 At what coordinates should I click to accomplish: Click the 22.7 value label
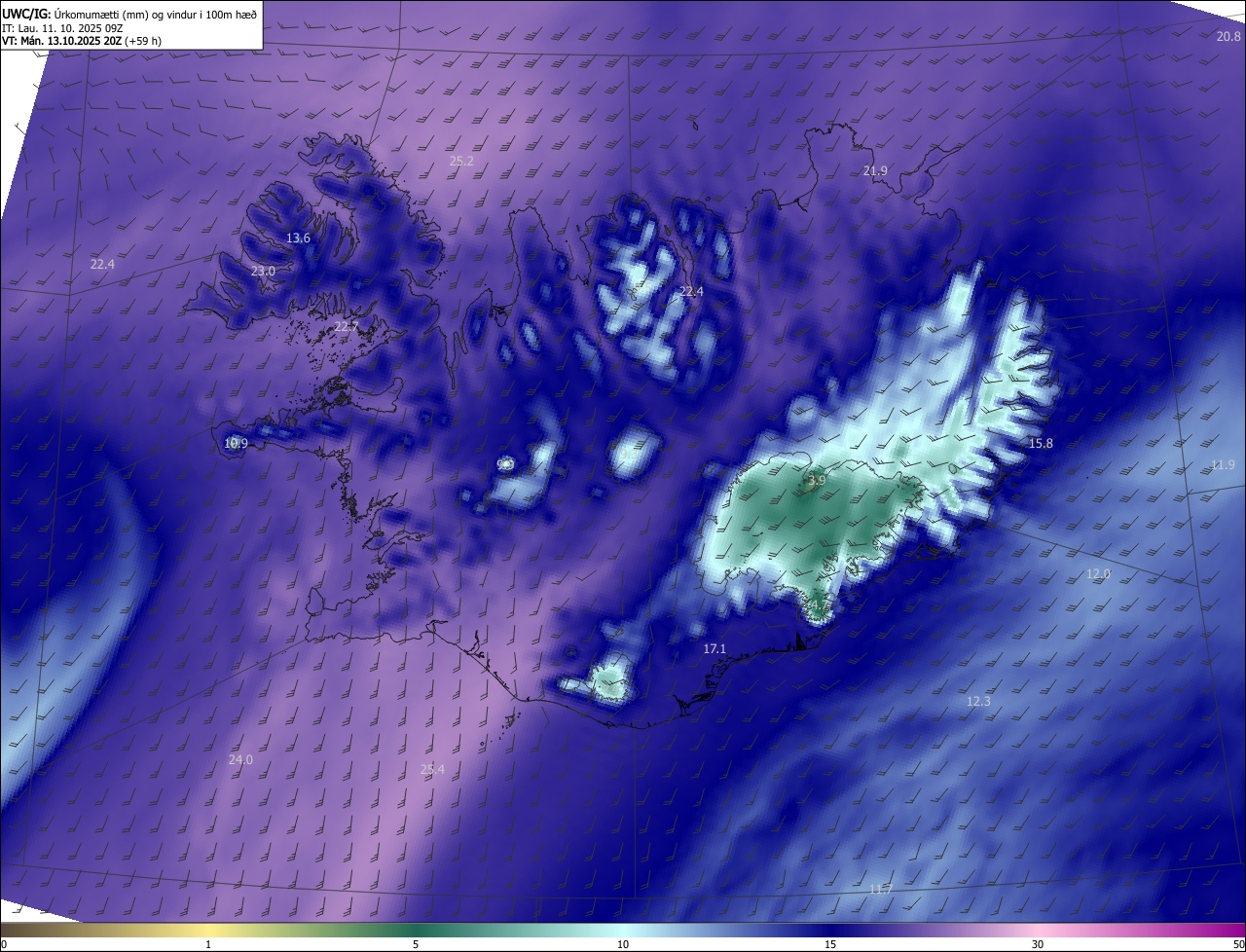pyautogui.click(x=347, y=327)
